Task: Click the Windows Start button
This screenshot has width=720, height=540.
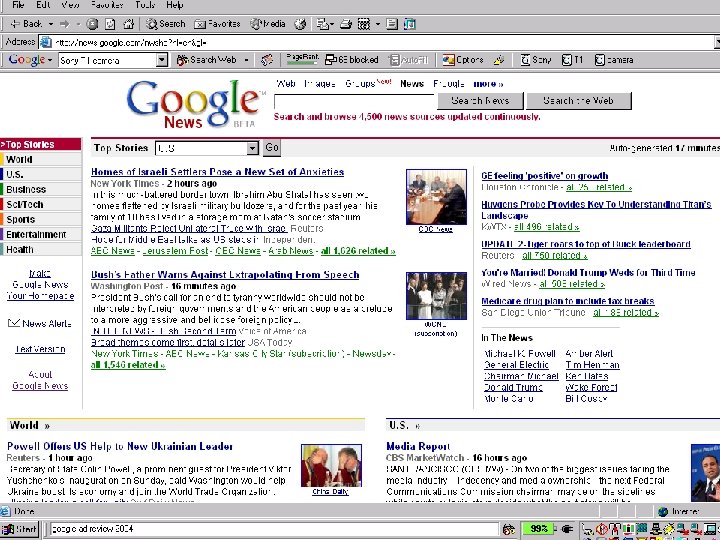Action: pyautogui.click(x=20, y=529)
